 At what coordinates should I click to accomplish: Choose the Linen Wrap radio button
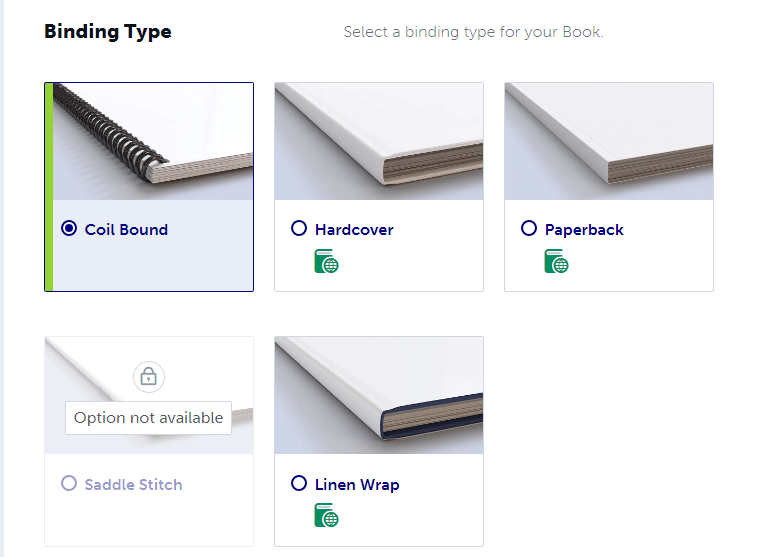[x=299, y=483]
